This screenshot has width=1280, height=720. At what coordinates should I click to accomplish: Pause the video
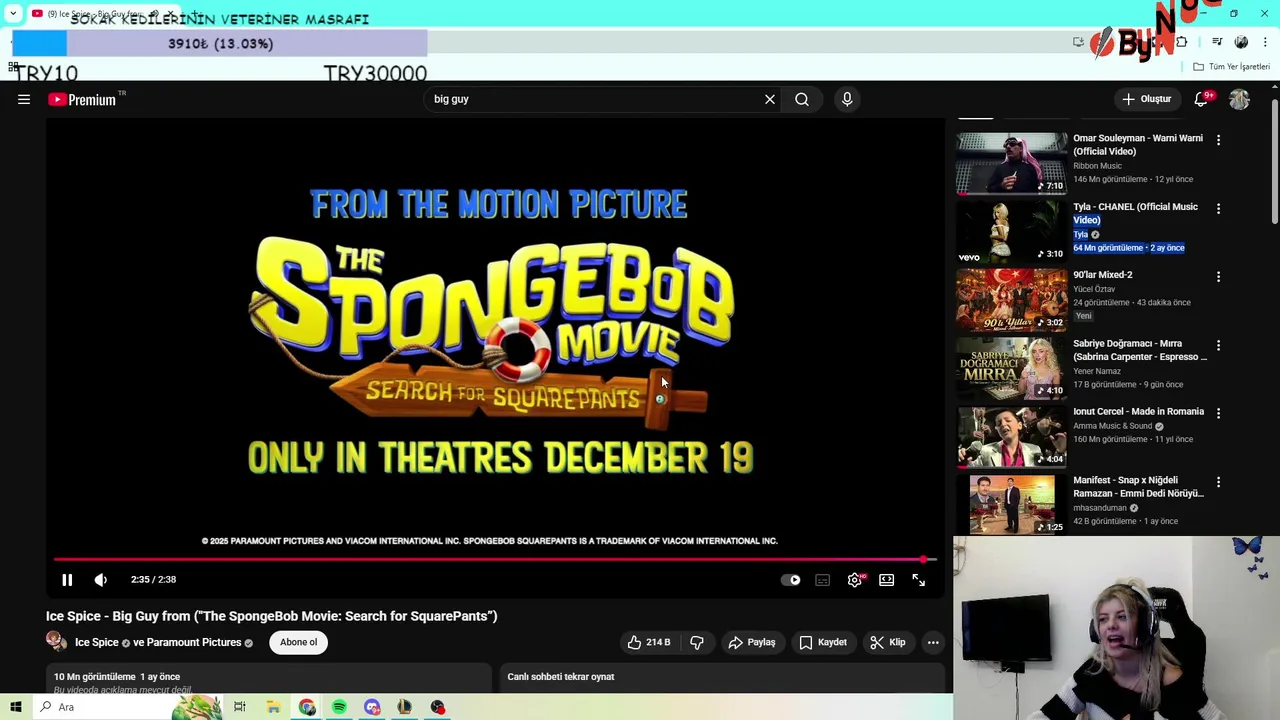pyautogui.click(x=67, y=580)
